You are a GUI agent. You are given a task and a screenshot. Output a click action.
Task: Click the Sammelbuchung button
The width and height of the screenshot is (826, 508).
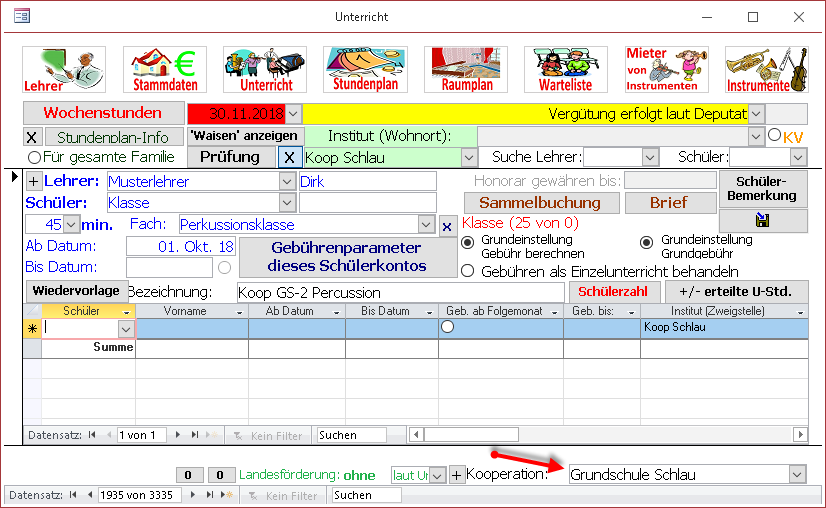click(539, 203)
